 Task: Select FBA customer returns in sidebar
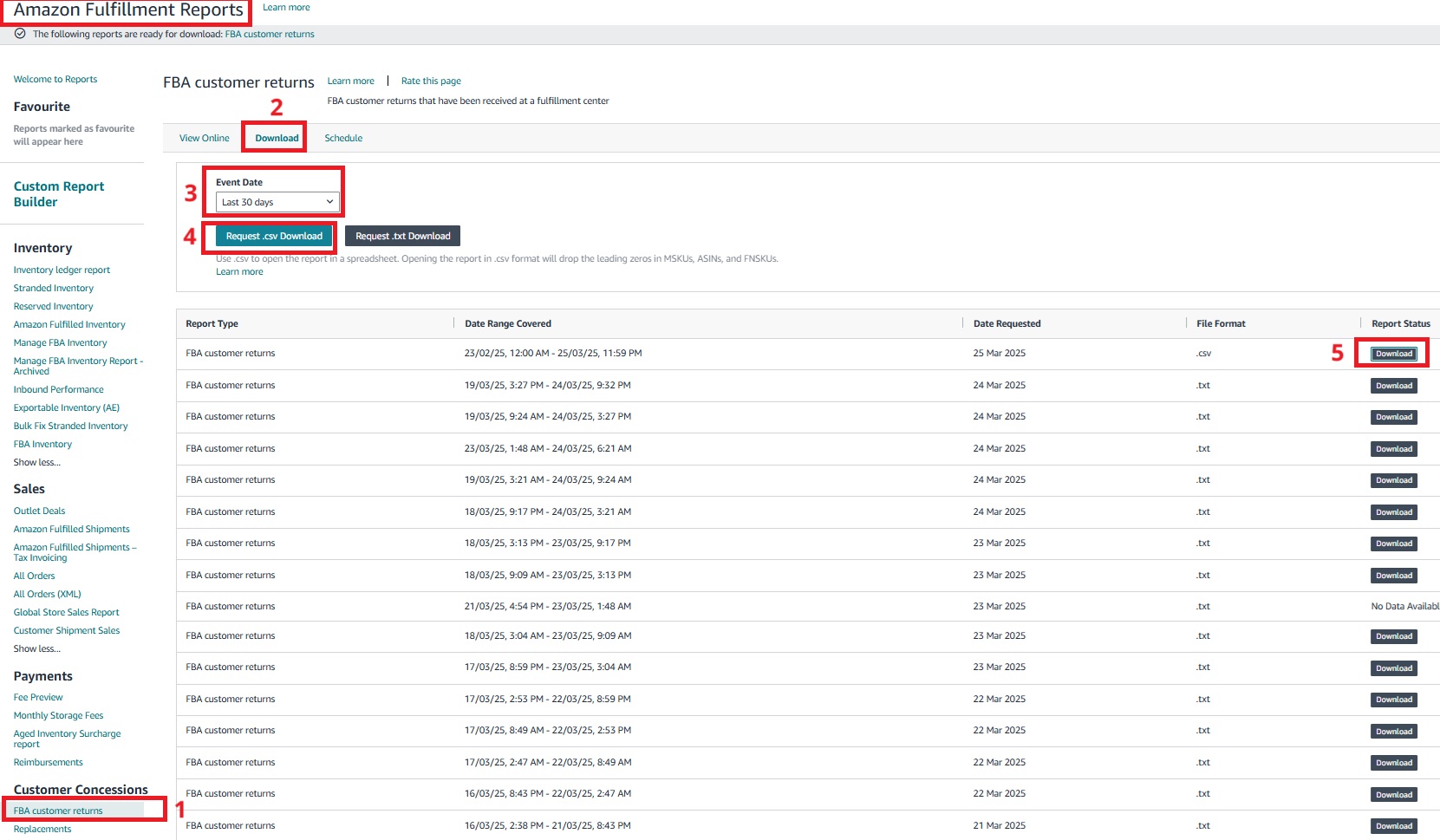pyautogui.click(x=58, y=811)
